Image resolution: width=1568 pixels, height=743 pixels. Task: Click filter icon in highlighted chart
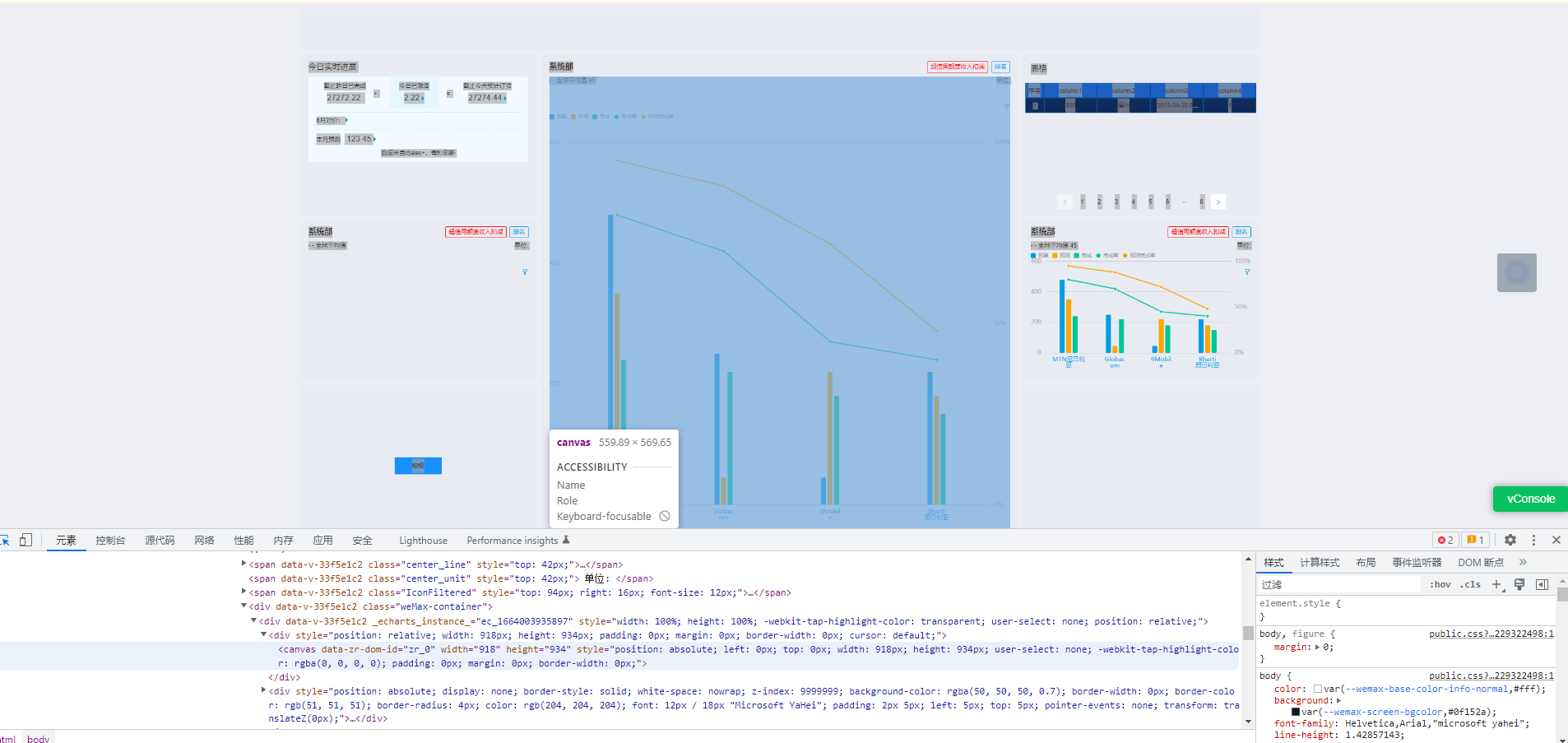1006,106
